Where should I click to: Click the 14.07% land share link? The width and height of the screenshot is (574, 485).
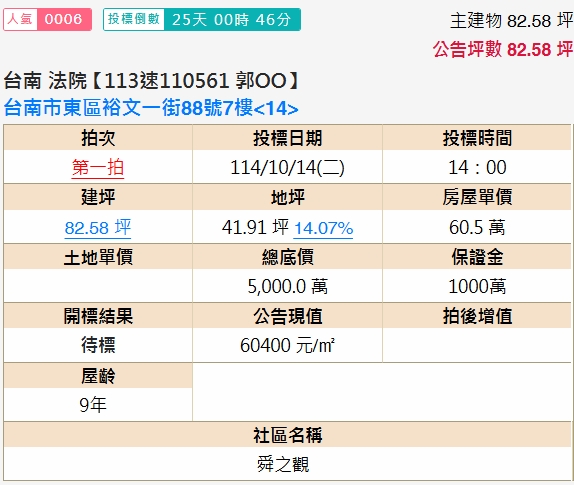(x=323, y=228)
